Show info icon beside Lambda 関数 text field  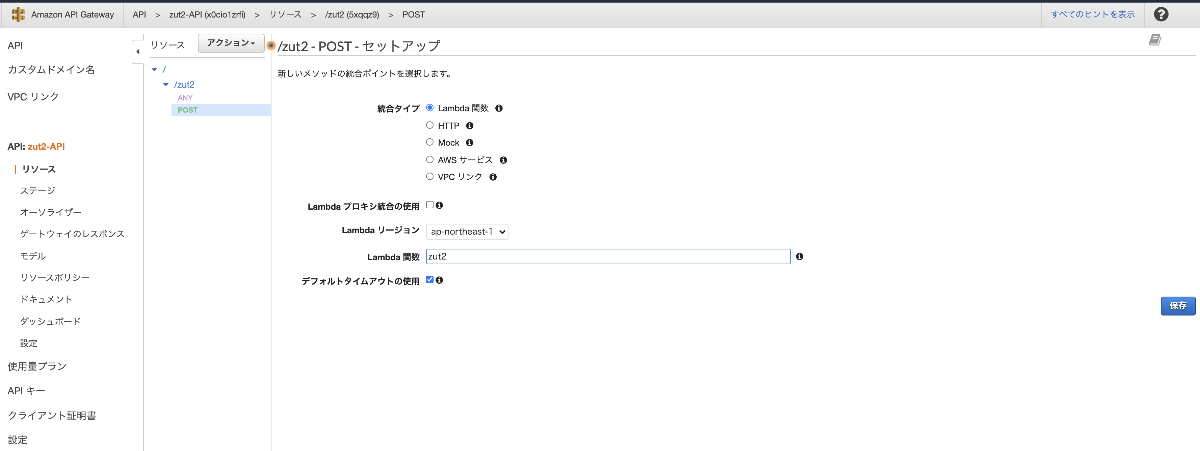(799, 257)
